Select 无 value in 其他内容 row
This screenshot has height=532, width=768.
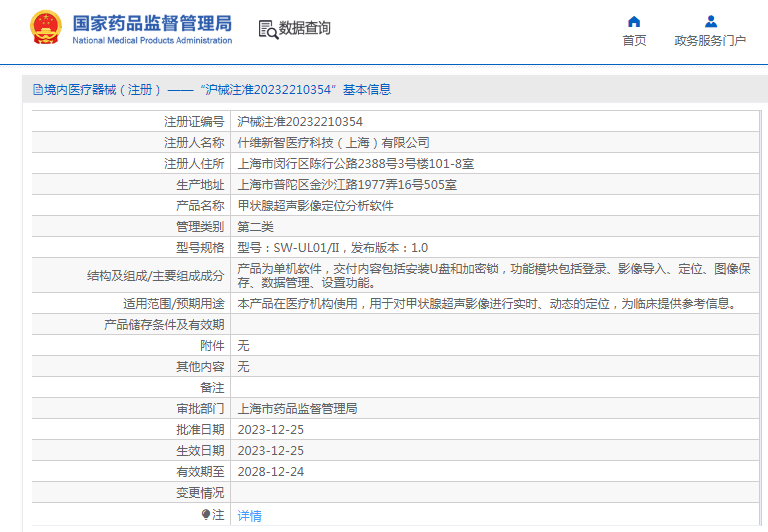[243, 367]
